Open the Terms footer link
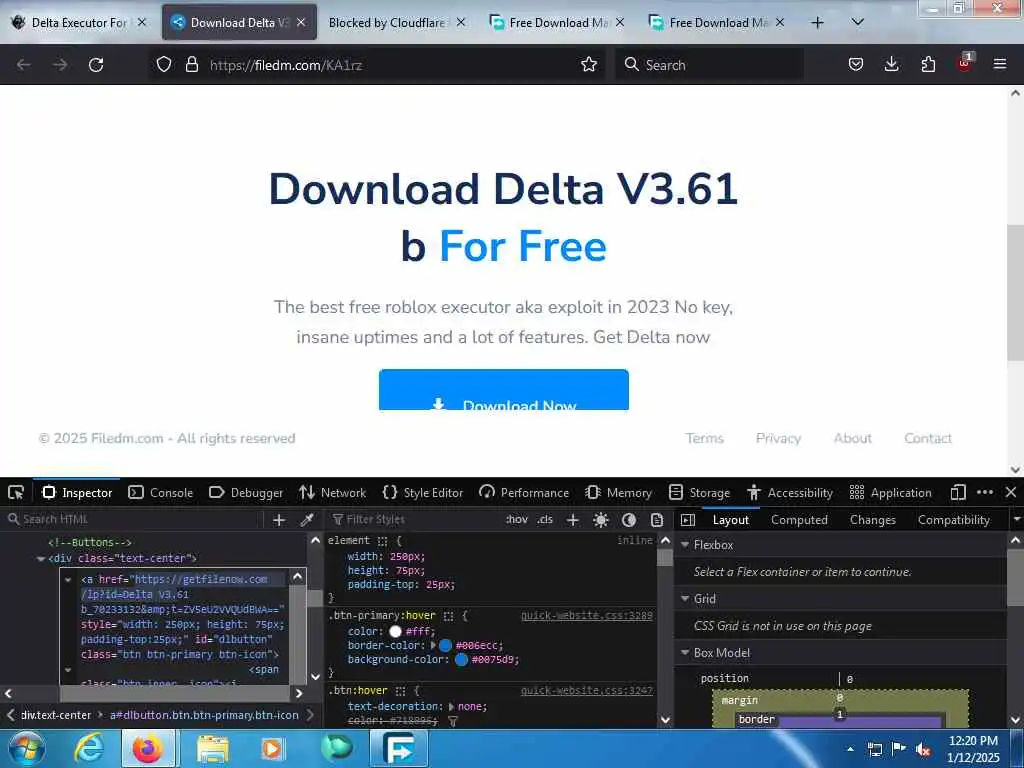Screen dimensions: 1024x768 coord(704,438)
